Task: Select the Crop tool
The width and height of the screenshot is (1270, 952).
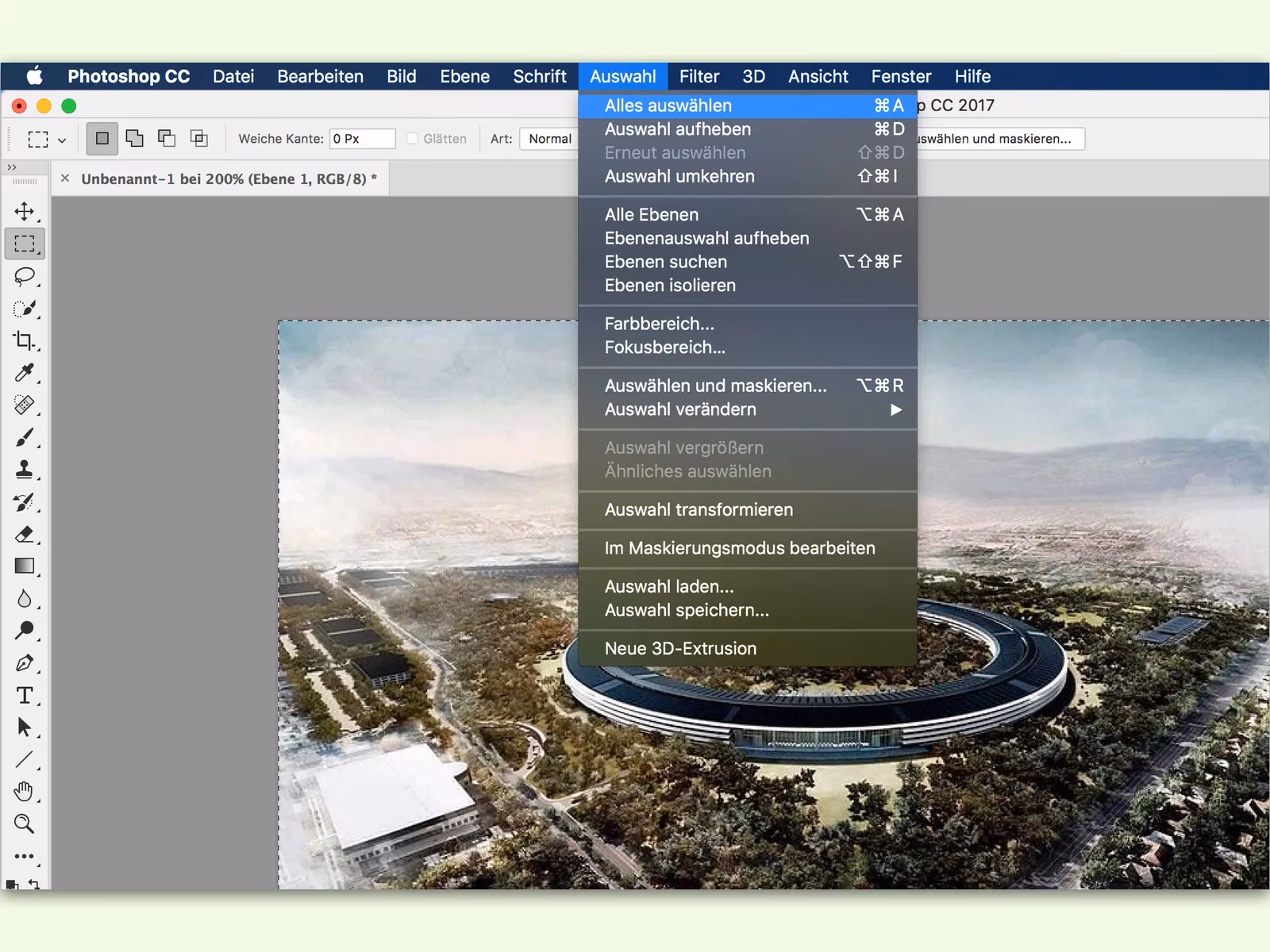Action: [x=24, y=340]
